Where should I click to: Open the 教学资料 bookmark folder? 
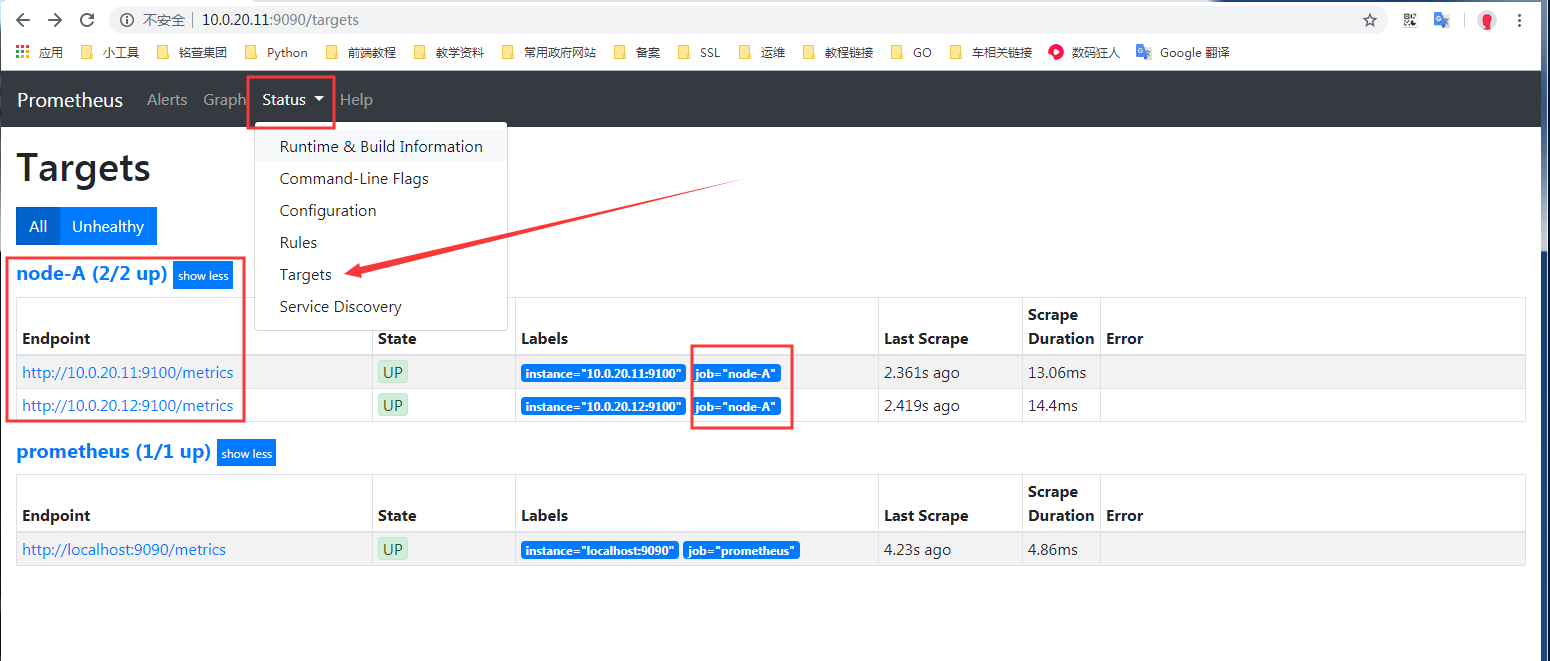tap(449, 52)
